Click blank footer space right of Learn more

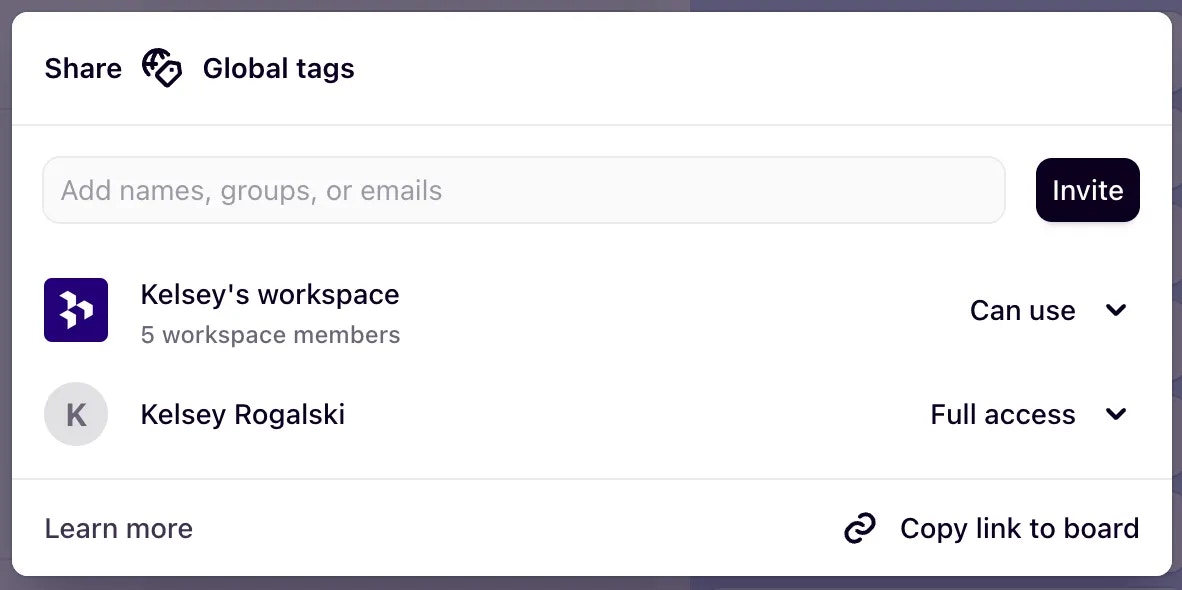(x=500, y=528)
